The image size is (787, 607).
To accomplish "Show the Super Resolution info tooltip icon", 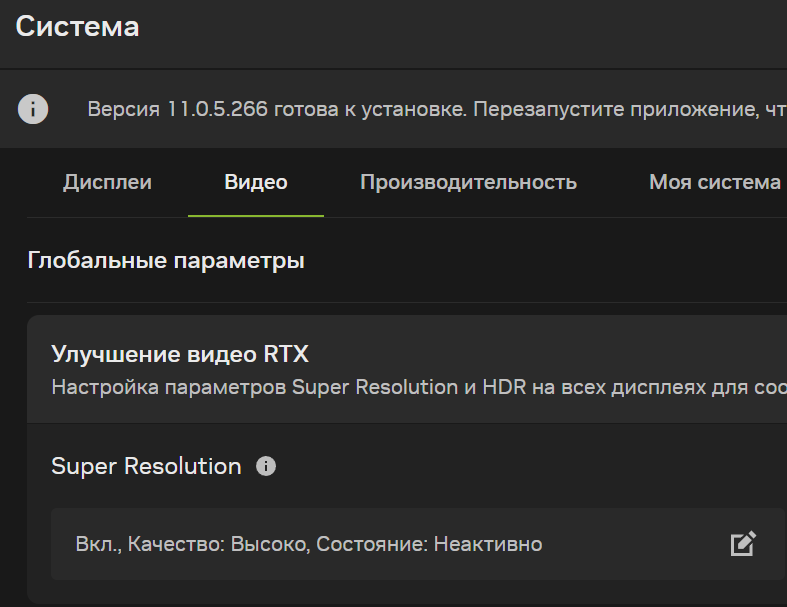I will click(266, 466).
